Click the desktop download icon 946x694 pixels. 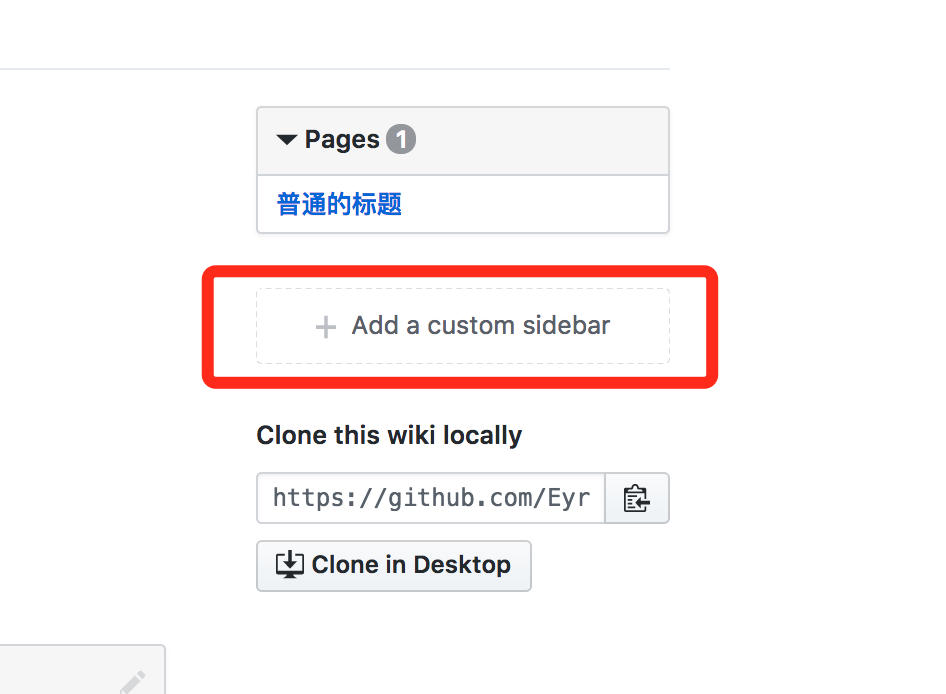point(290,565)
